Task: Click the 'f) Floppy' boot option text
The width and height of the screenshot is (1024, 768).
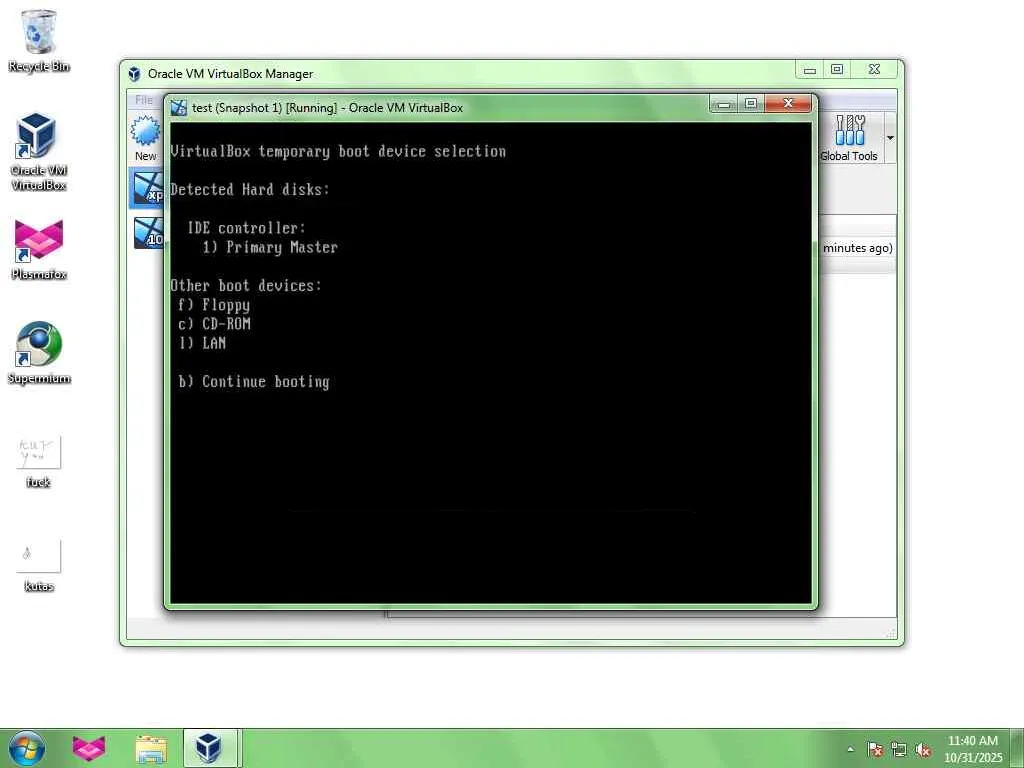Action: (214, 305)
